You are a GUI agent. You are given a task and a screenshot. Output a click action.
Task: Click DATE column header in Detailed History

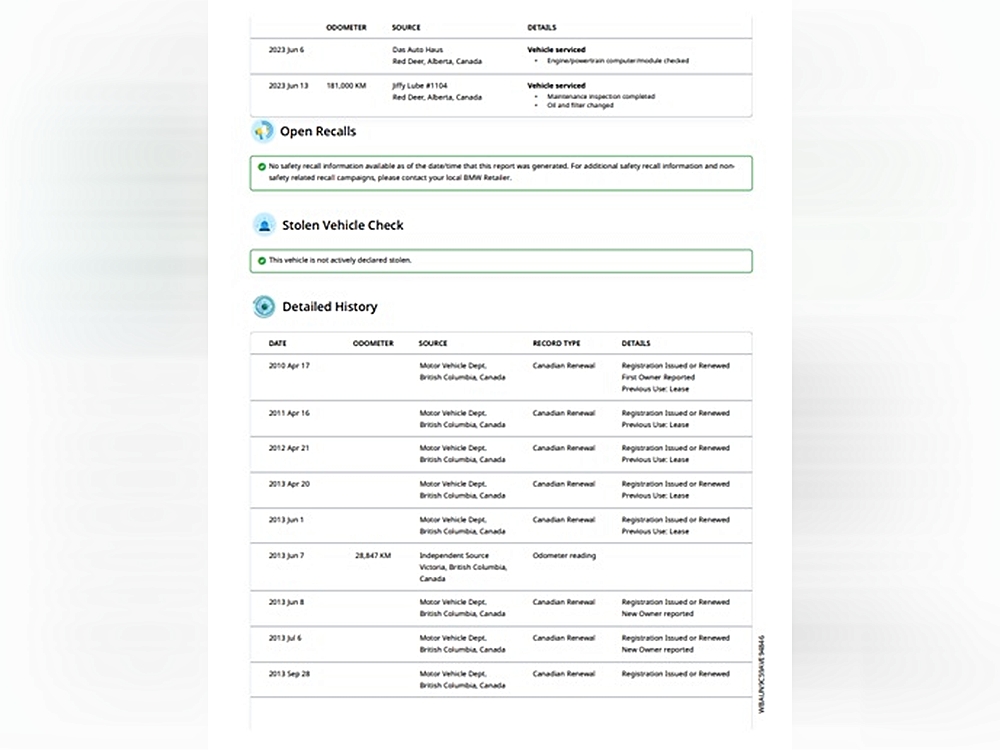click(x=277, y=343)
